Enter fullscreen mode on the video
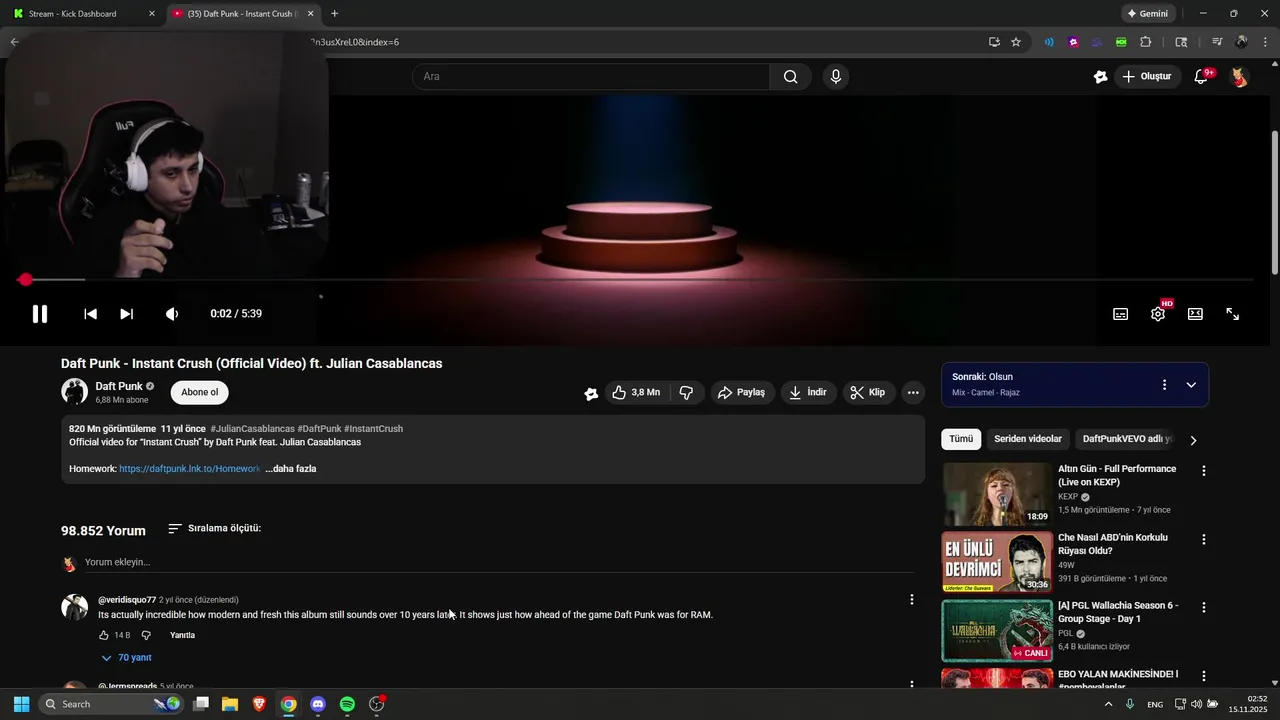The image size is (1280, 720). (x=1233, y=314)
